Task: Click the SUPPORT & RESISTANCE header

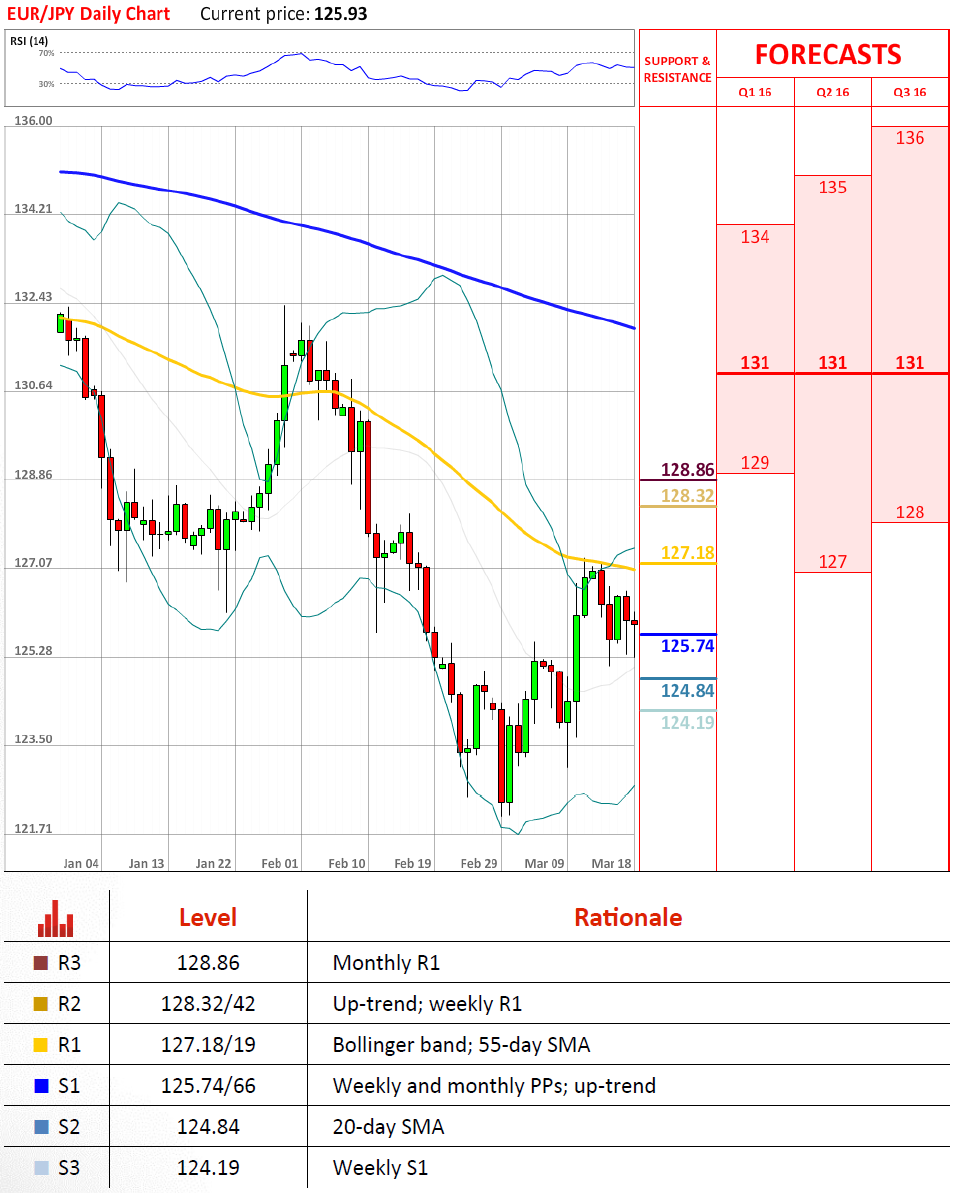Action: coord(677,69)
